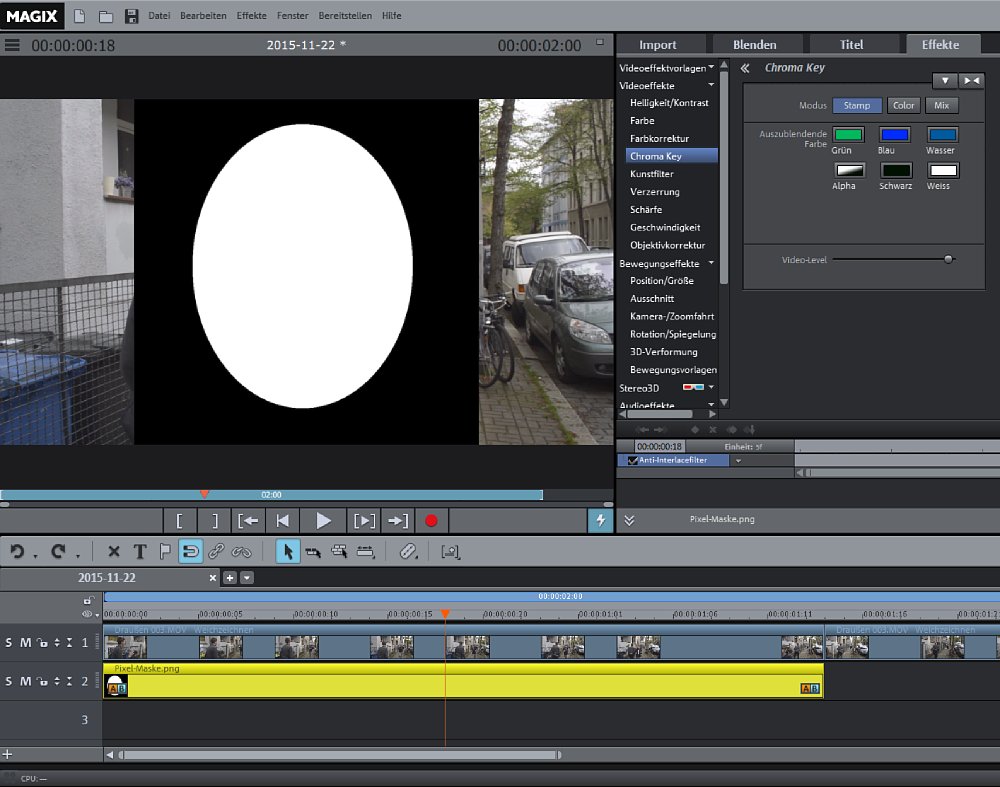Screen dimensions: 1000x787
Task: Choose the Mix mode button
Action: pos(941,105)
